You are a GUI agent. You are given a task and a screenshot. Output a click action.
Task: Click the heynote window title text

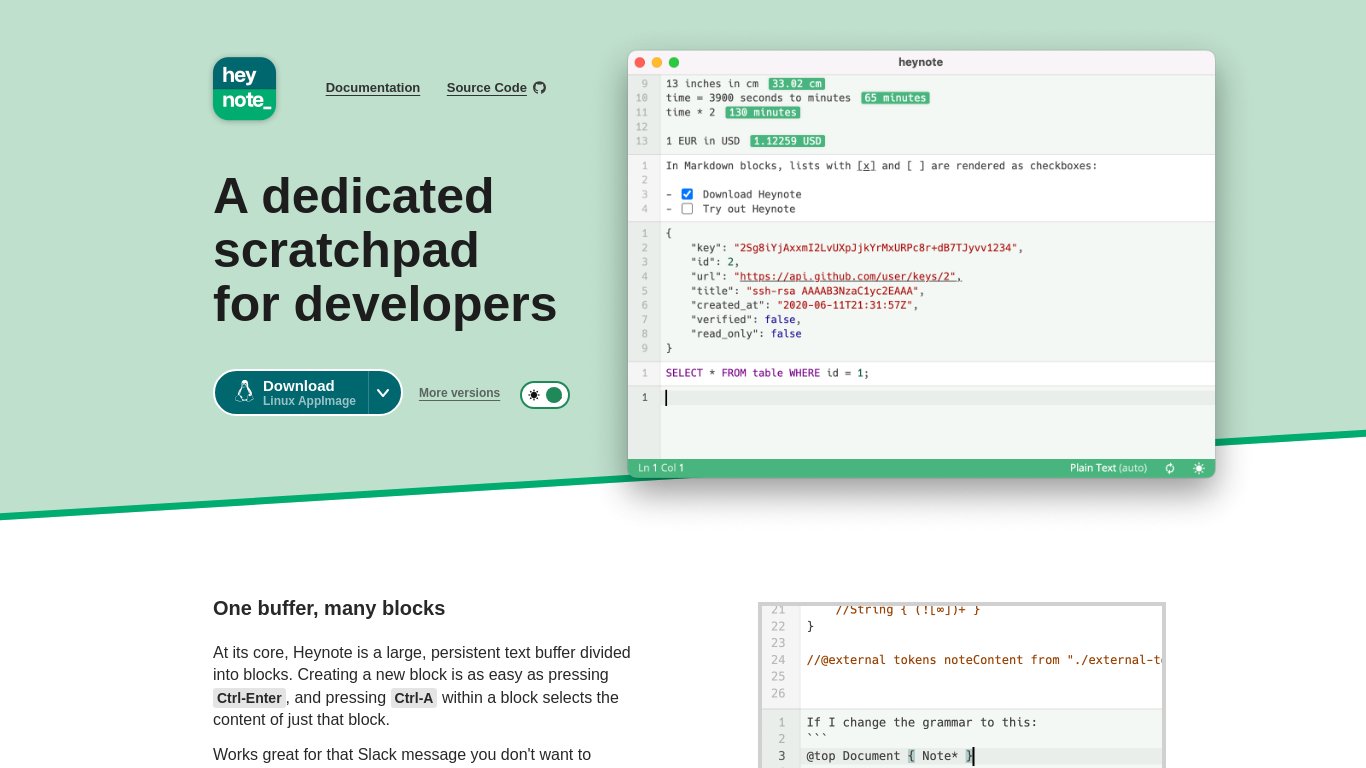920,62
